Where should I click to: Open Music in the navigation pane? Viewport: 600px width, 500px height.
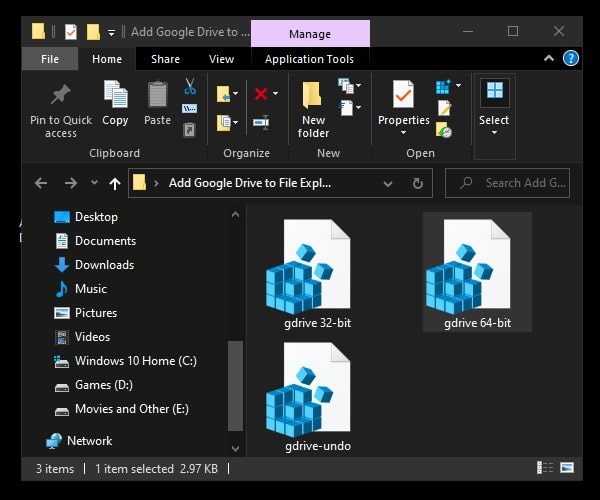click(x=80, y=289)
